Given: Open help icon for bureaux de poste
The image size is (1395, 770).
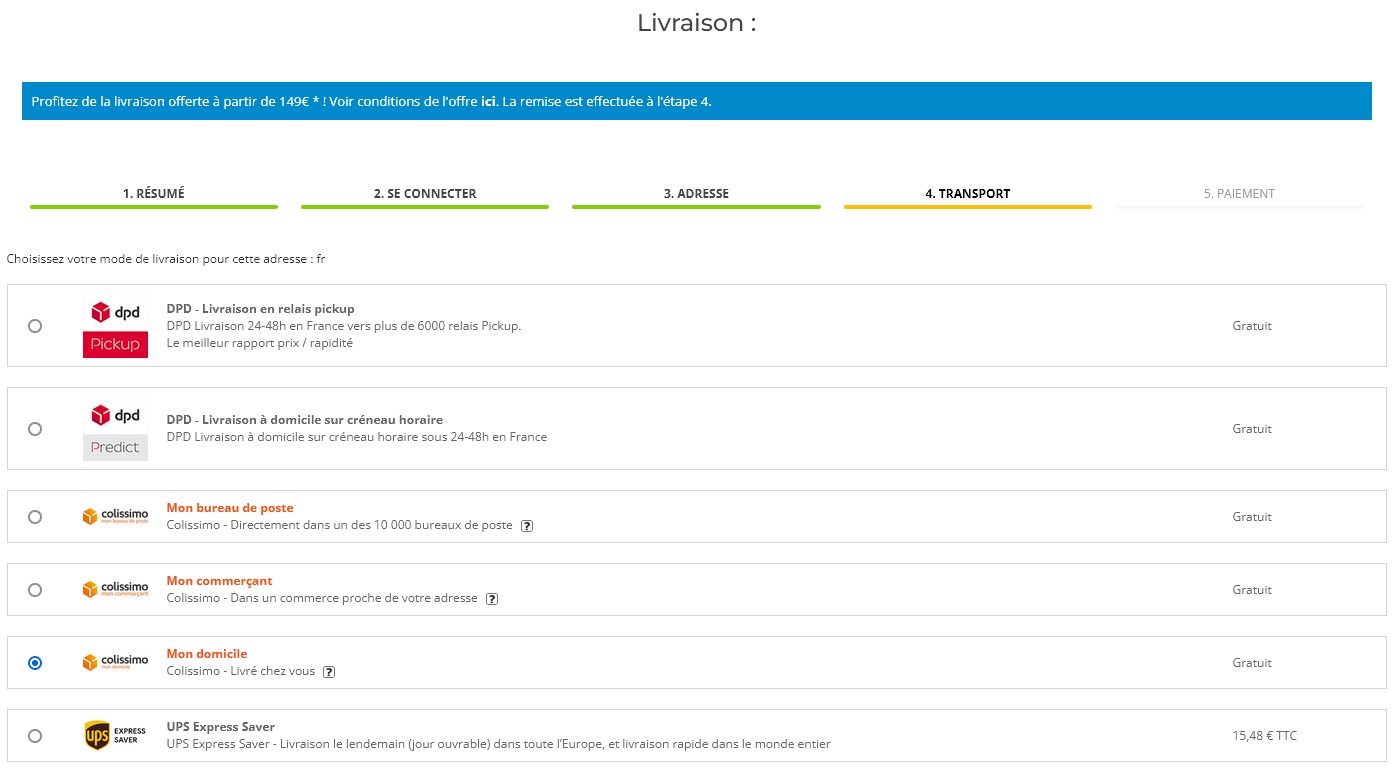Looking at the screenshot, I should [x=527, y=526].
